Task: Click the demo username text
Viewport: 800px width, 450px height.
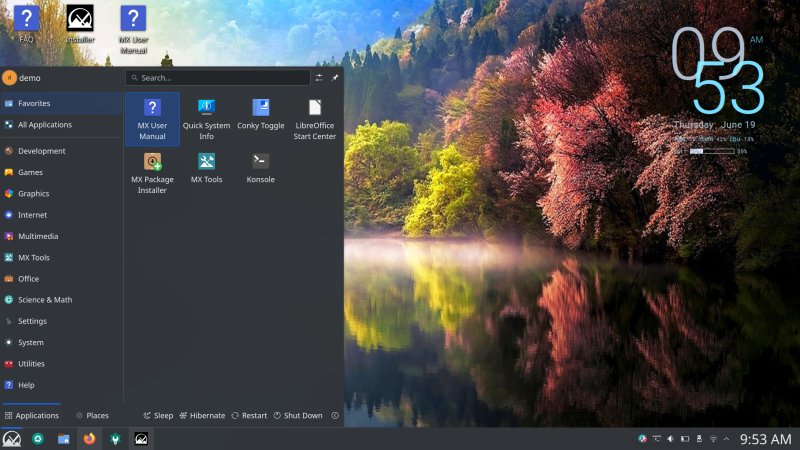Action: (30, 78)
